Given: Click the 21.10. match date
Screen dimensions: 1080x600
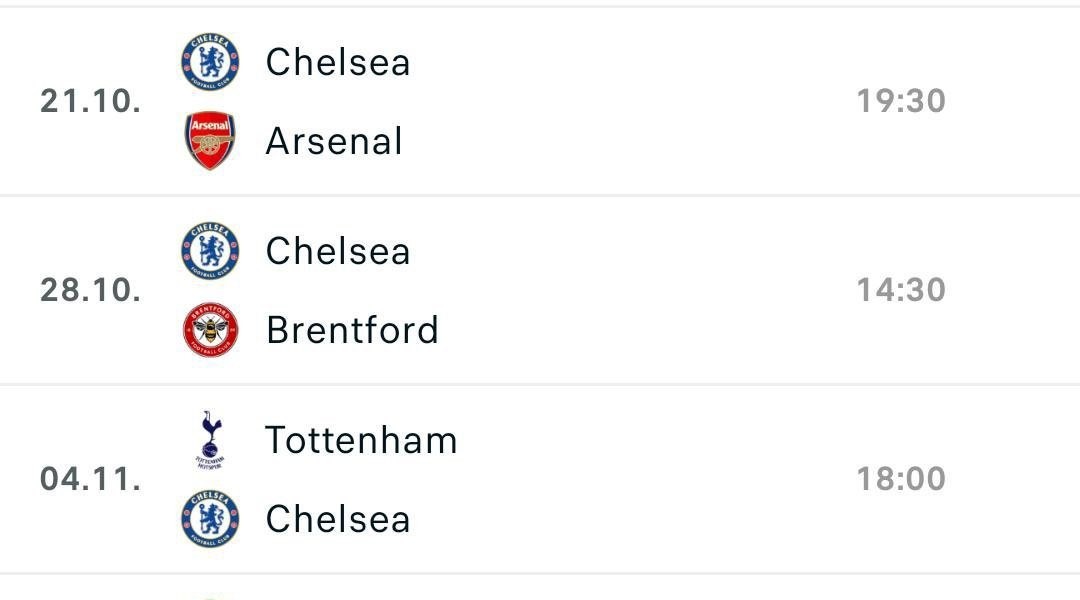Looking at the screenshot, I should coord(90,101).
